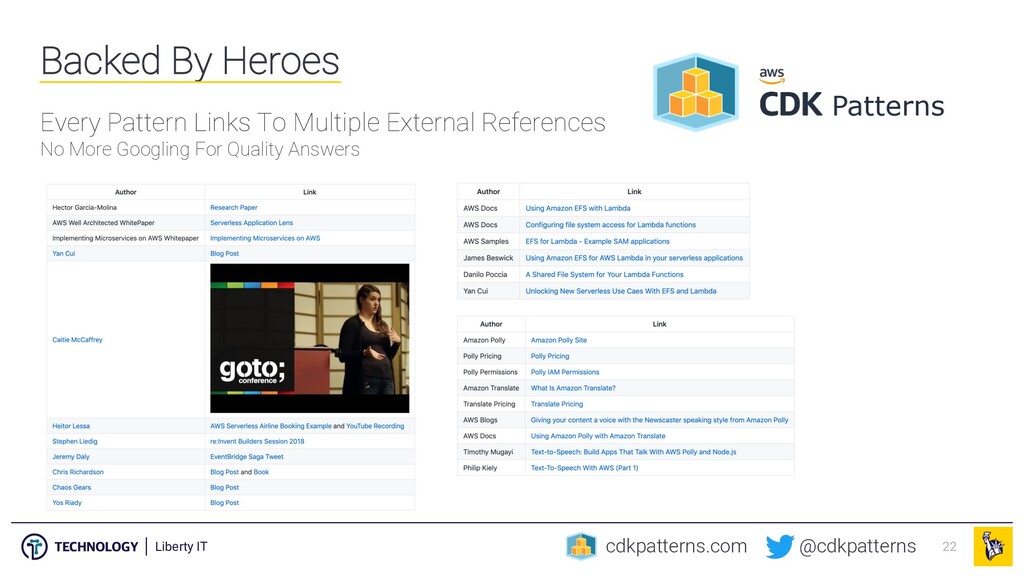Open the Polly Pricing link

550,357
